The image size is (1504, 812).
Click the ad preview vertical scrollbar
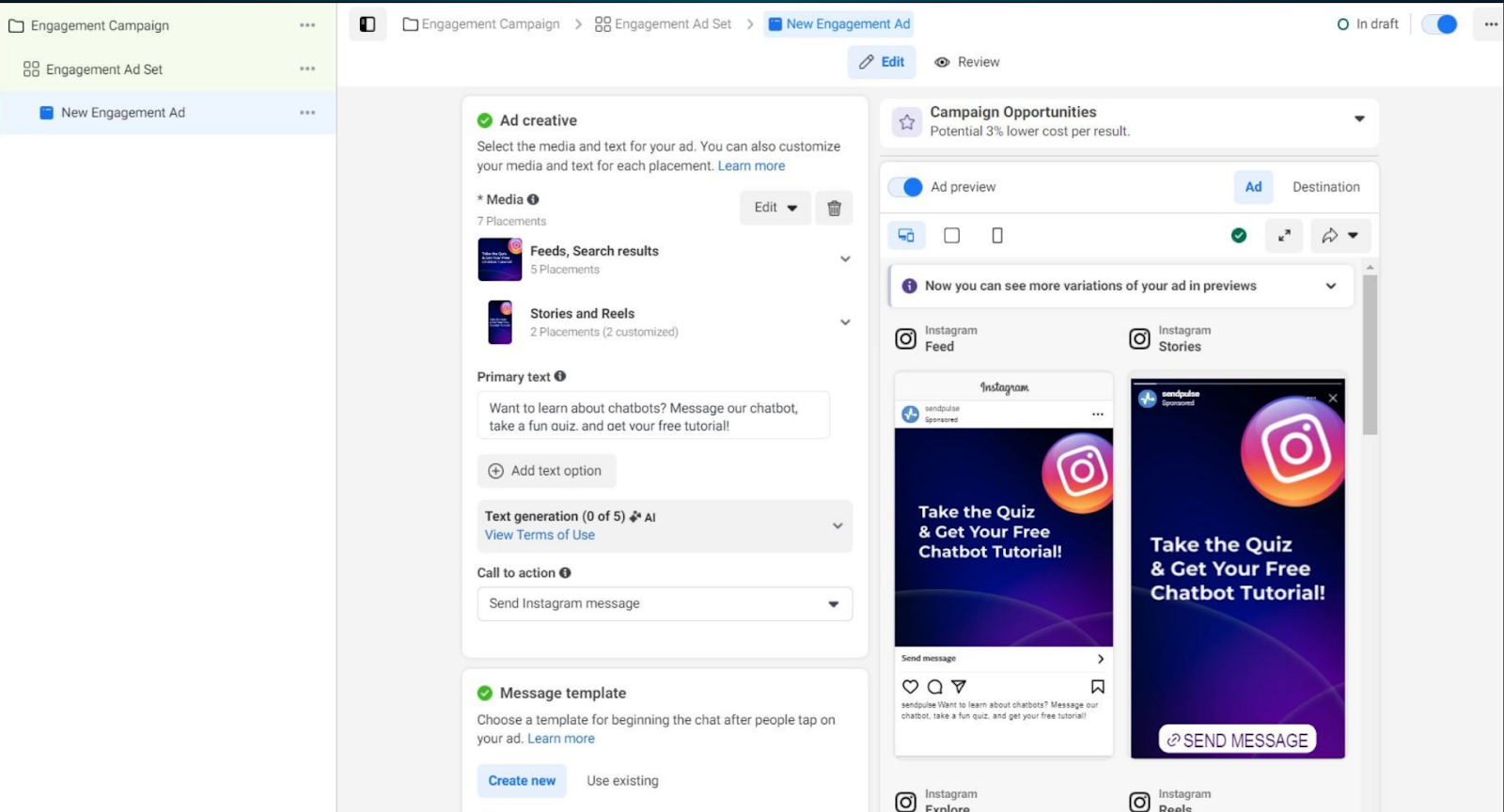pyautogui.click(x=1370, y=357)
